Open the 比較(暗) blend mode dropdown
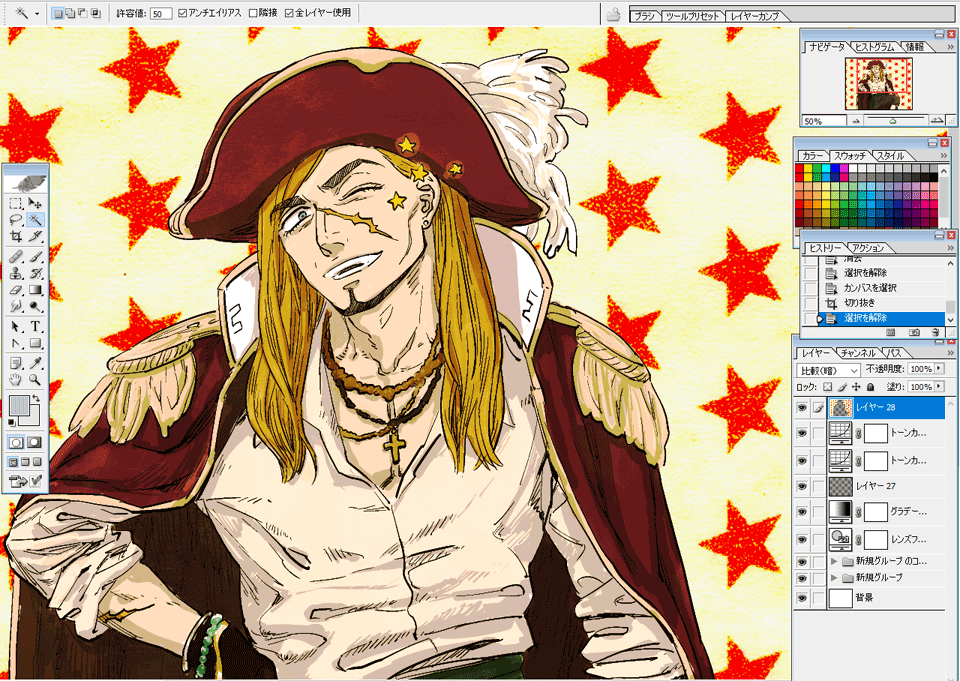 [x=828, y=371]
